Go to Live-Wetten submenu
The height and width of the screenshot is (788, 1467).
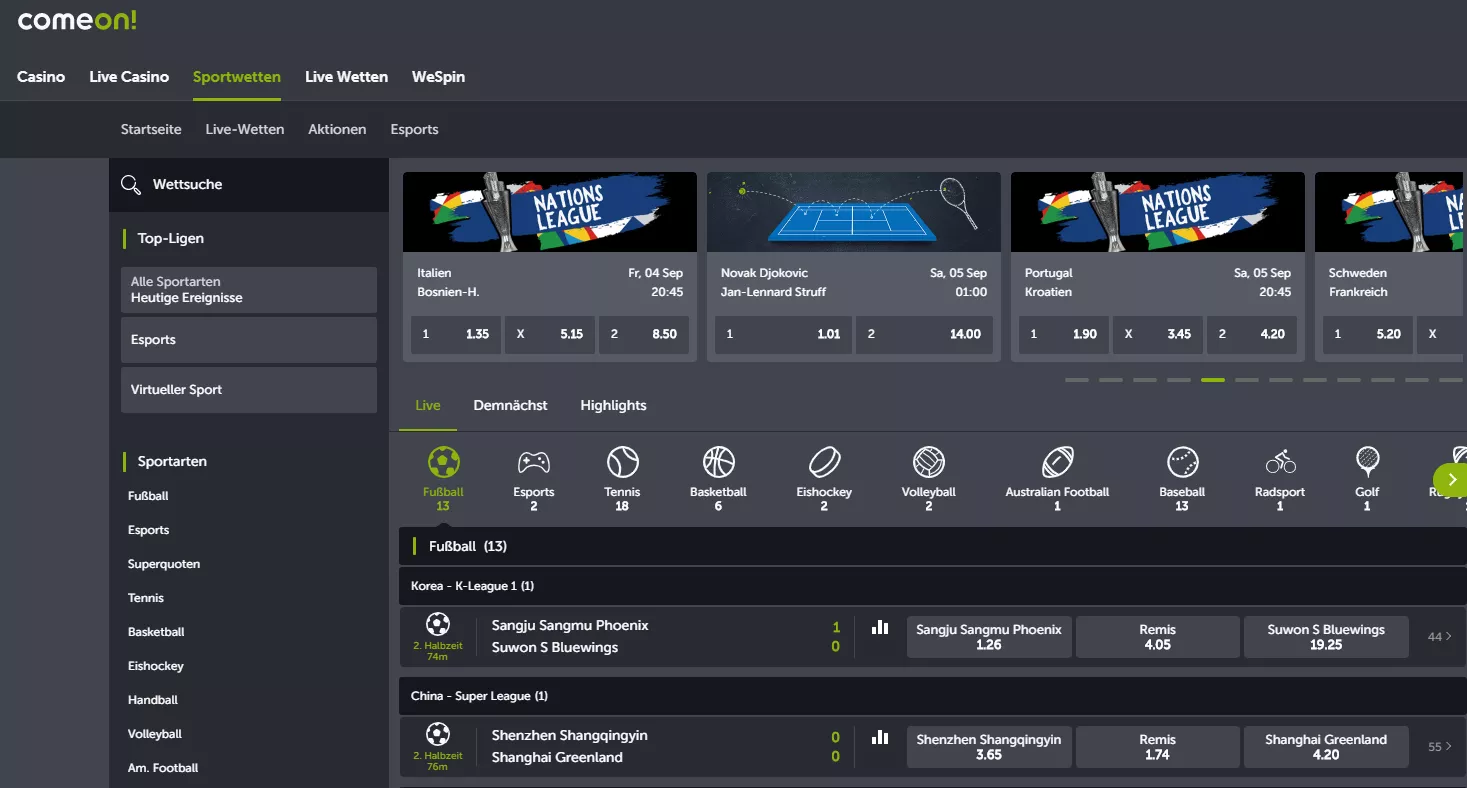tap(245, 129)
